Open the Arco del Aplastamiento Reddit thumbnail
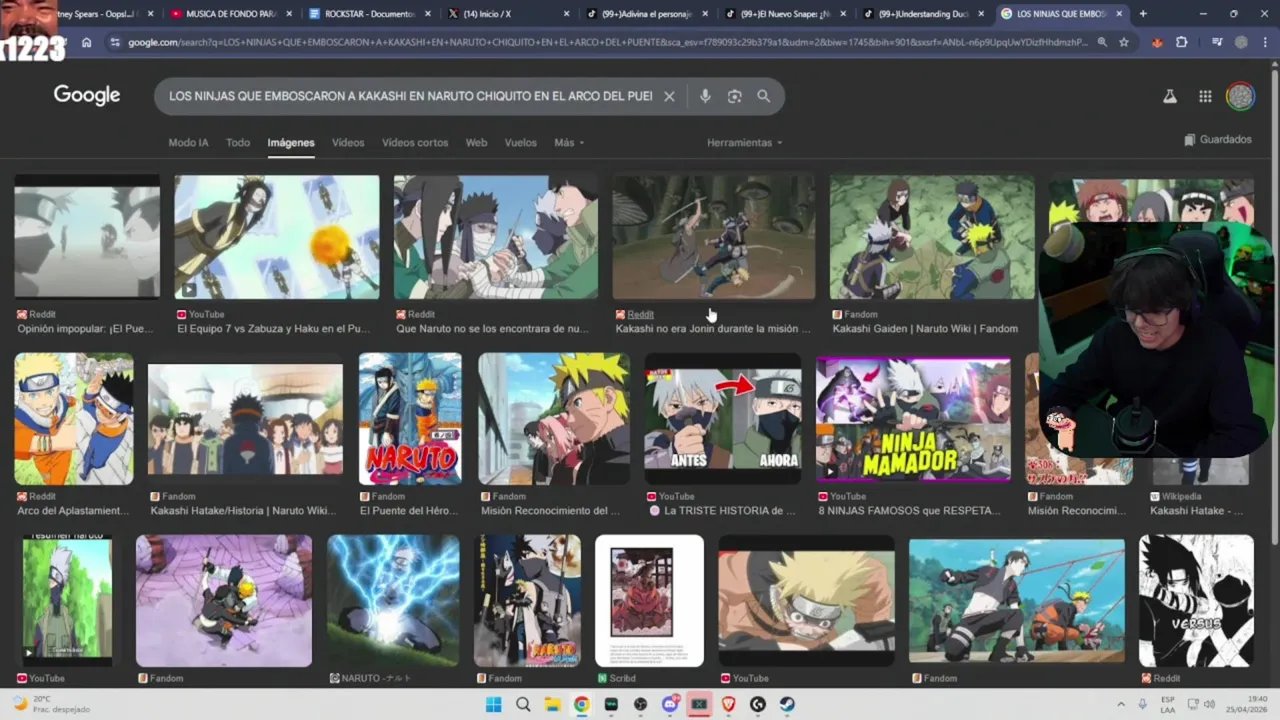This screenshot has width=1280, height=720. [73, 419]
